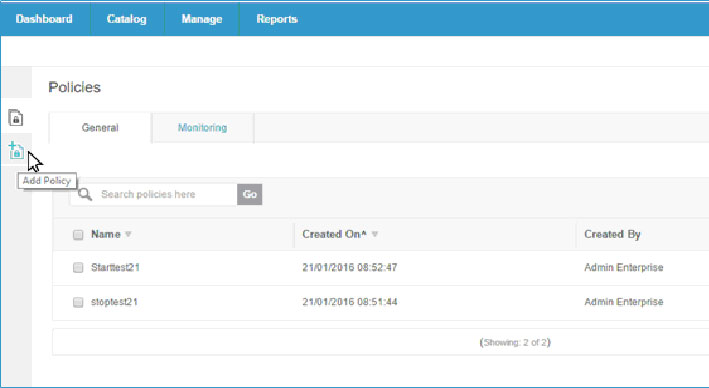This screenshot has width=709, height=388.
Task: Click the Showing: 2 of 2 text
Action: click(x=515, y=342)
